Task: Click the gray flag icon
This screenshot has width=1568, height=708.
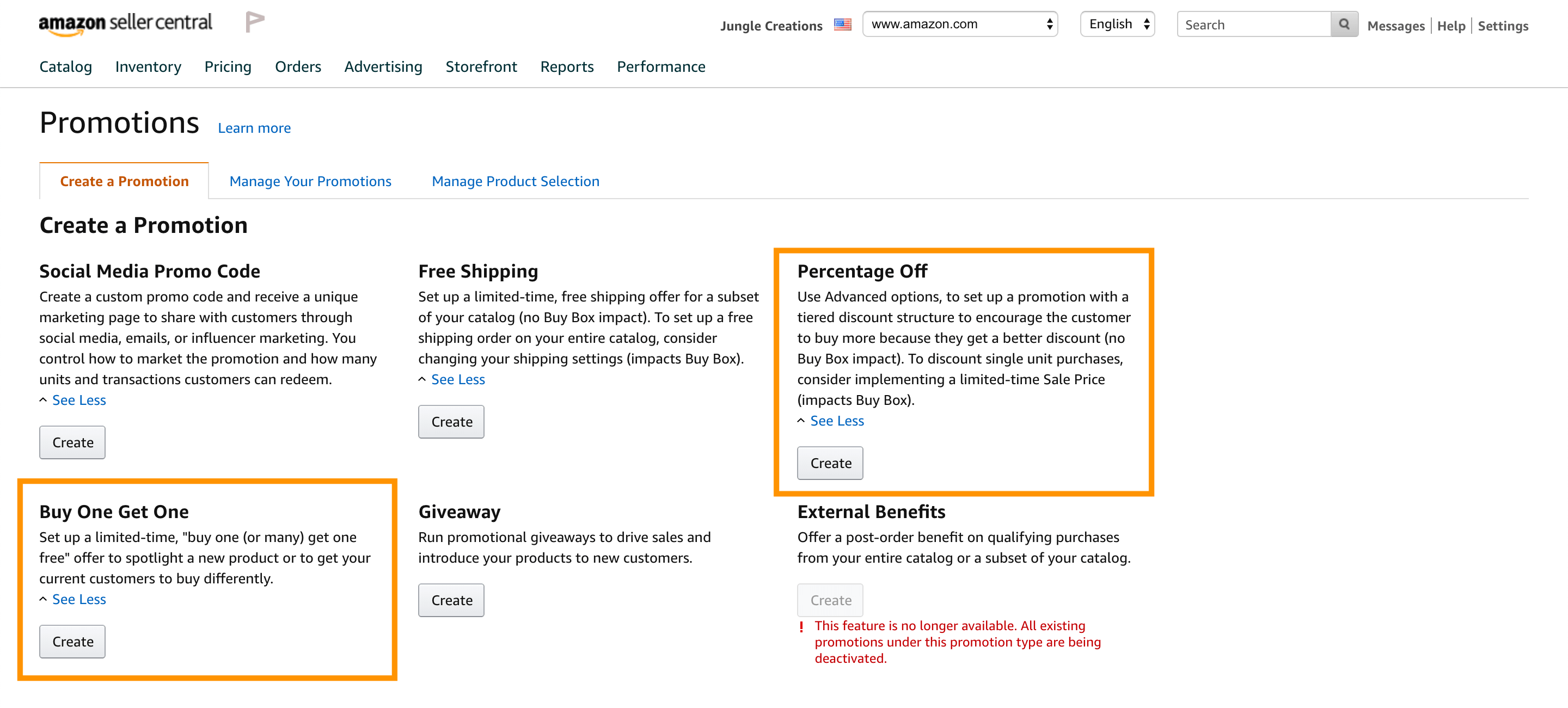Action: pyautogui.click(x=254, y=22)
